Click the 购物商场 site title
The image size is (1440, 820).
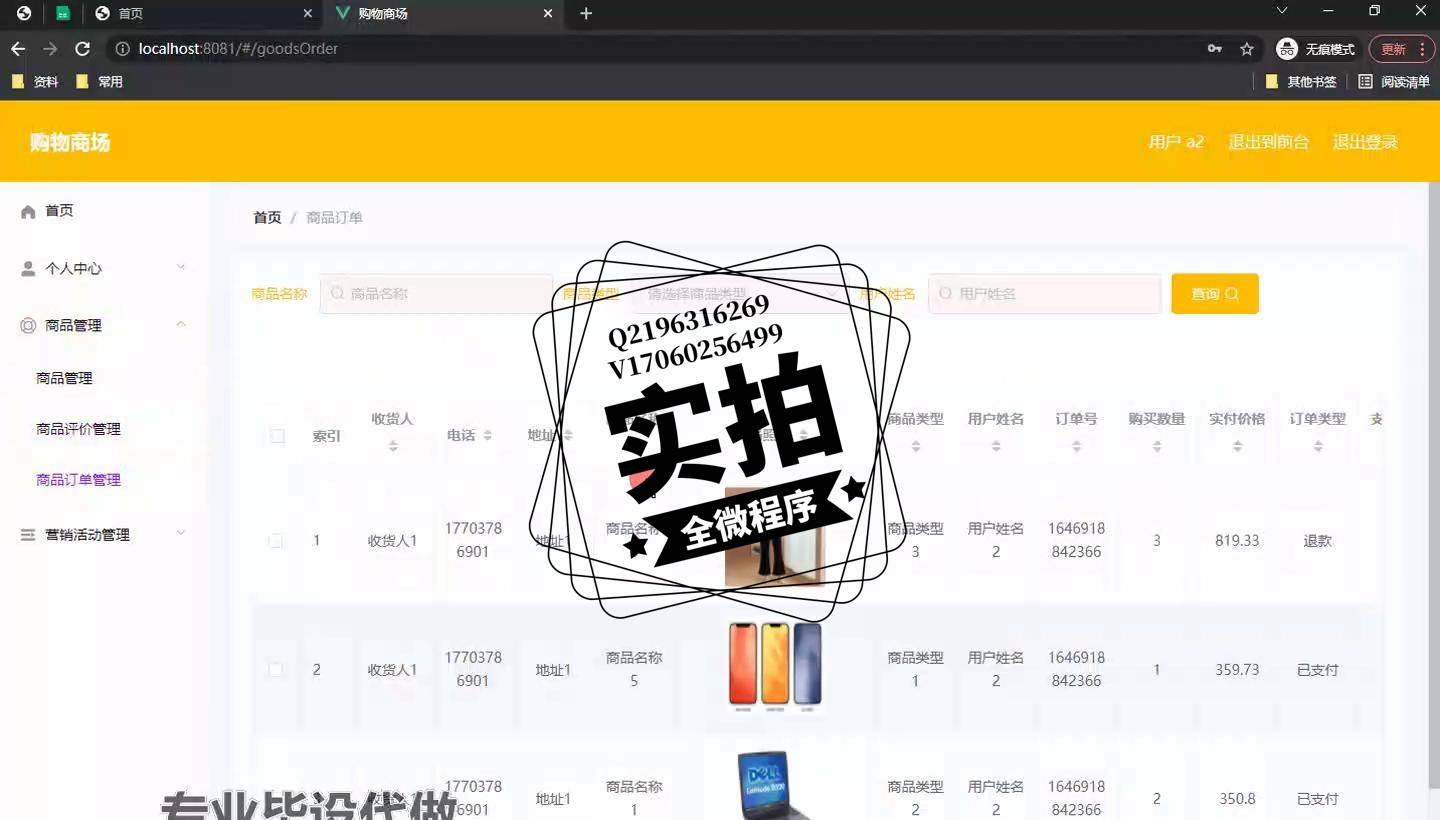pyautogui.click(x=70, y=142)
